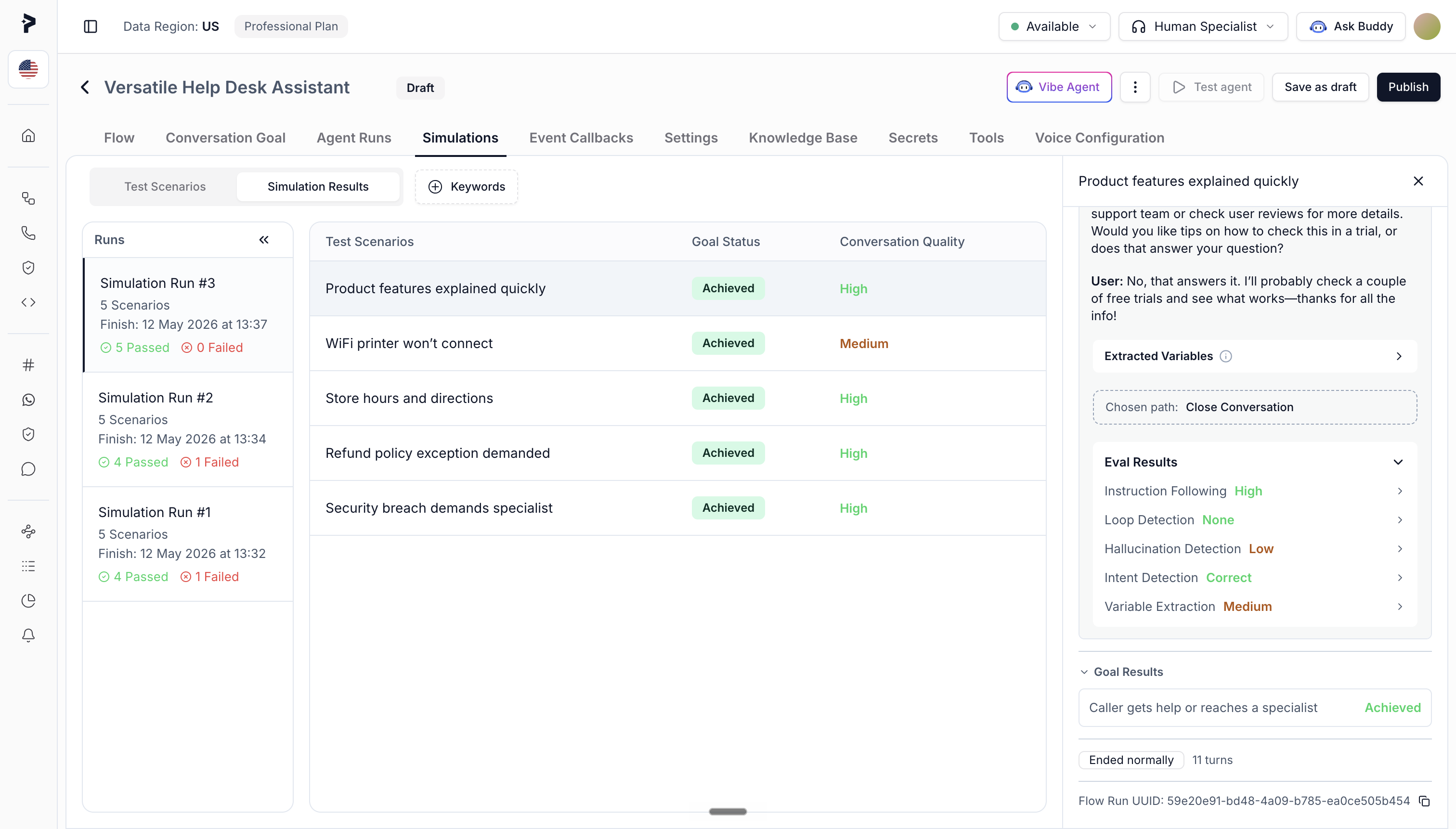Open the three-dot more options menu
Screen dimensions: 1456x829
coord(1135,87)
